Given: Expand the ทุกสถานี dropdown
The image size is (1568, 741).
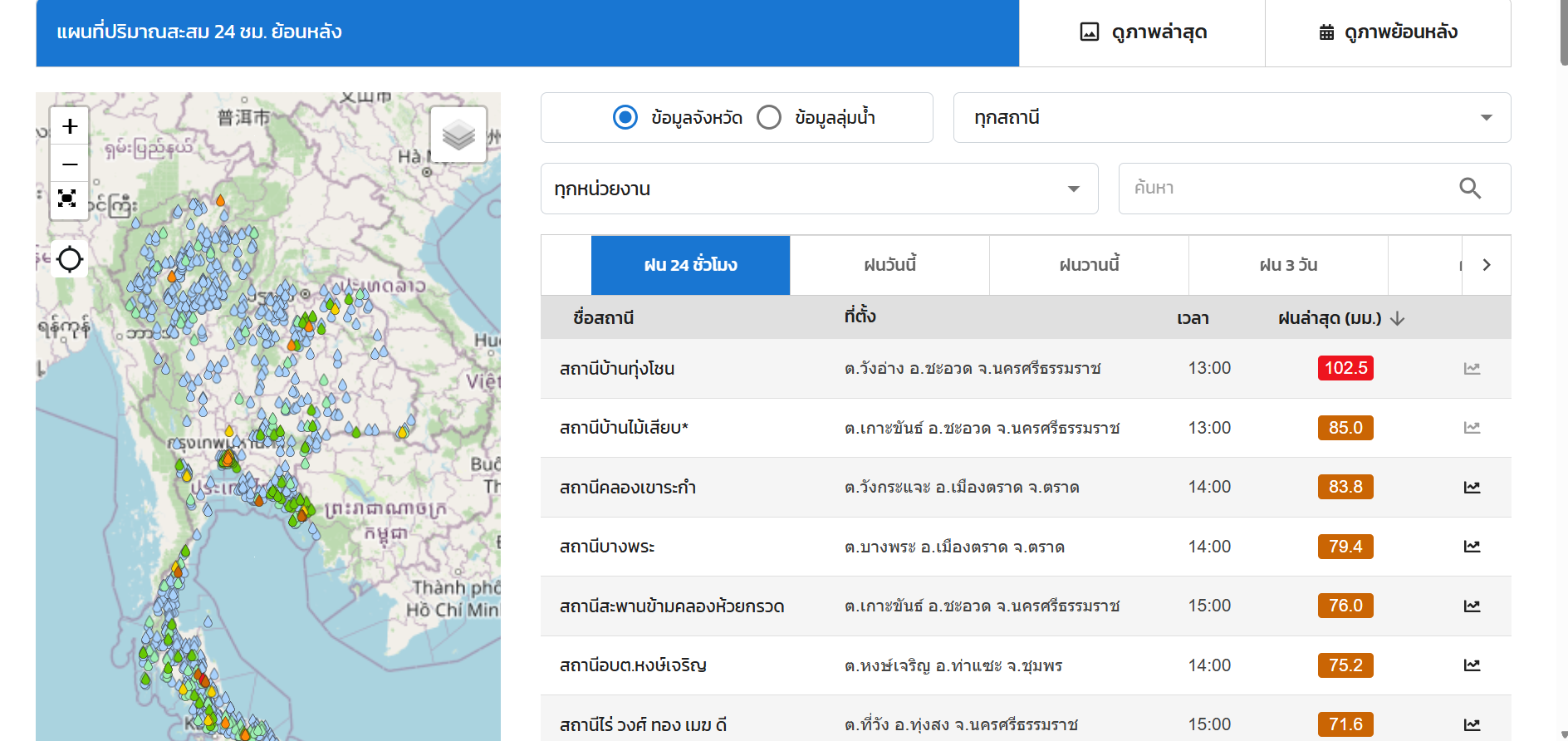Looking at the screenshot, I should [x=1232, y=118].
